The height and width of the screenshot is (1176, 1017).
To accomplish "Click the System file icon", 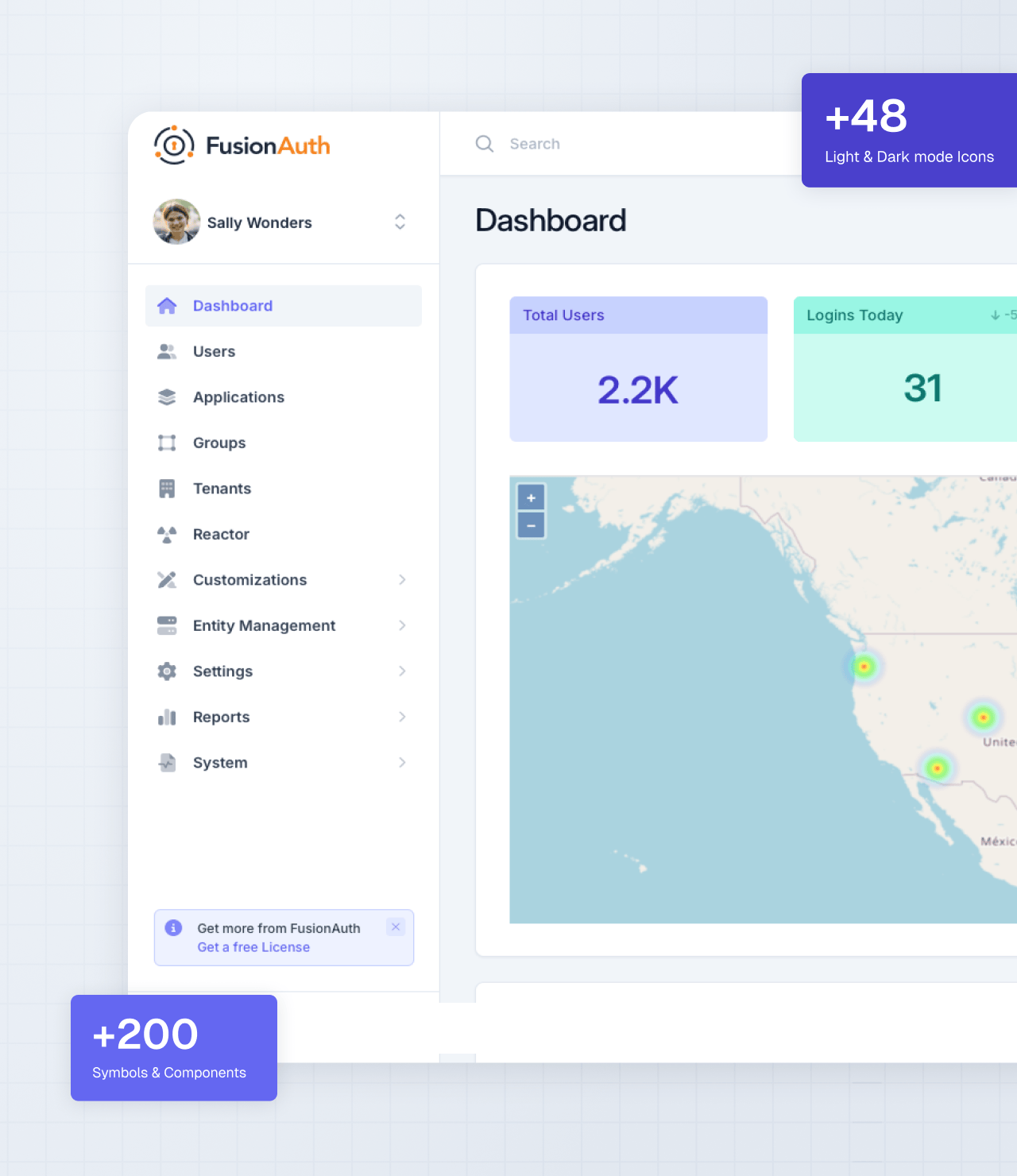I will coord(167,763).
